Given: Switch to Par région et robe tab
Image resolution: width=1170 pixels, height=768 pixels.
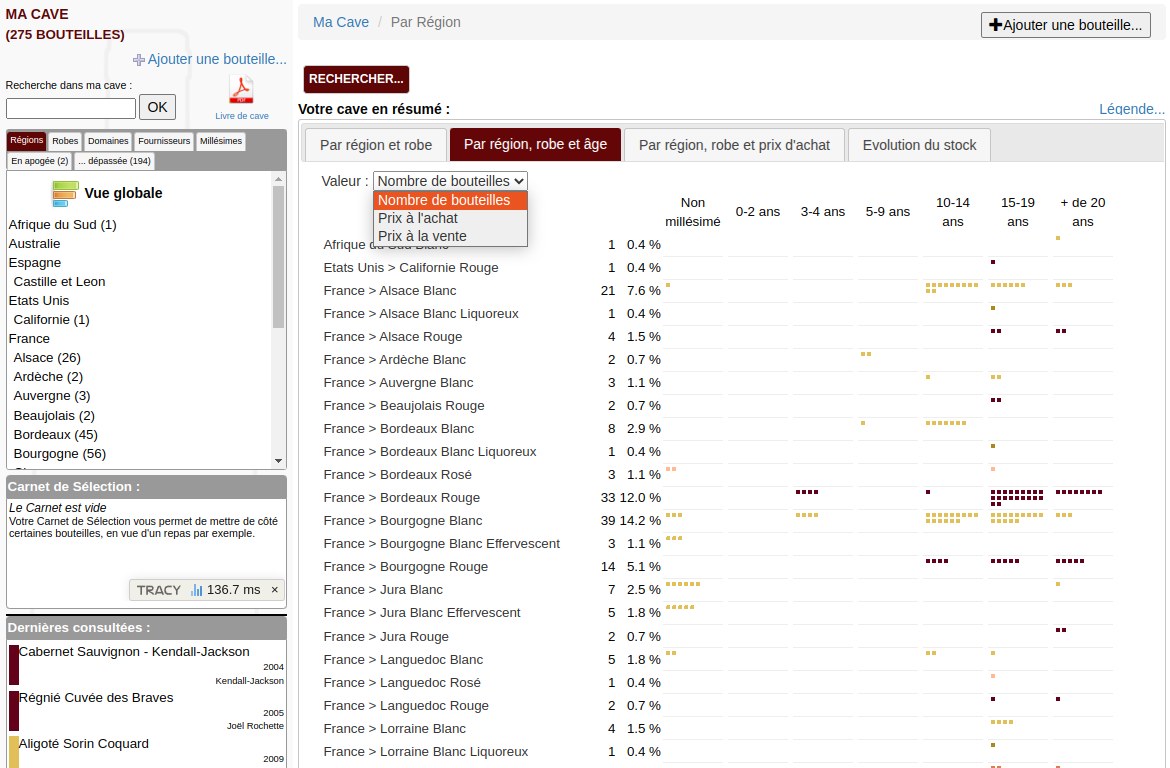Looking at the screenshot, I should (x=376, y=145).
